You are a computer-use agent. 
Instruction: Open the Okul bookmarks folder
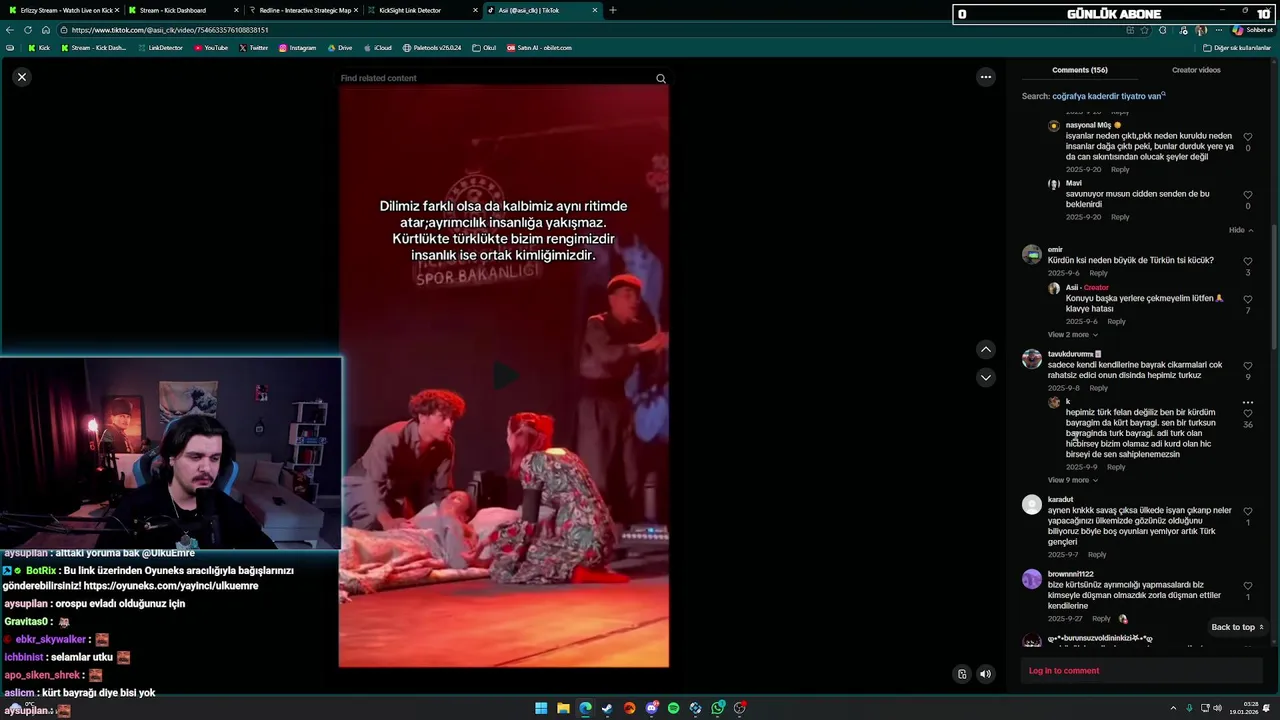pos(484,48)
